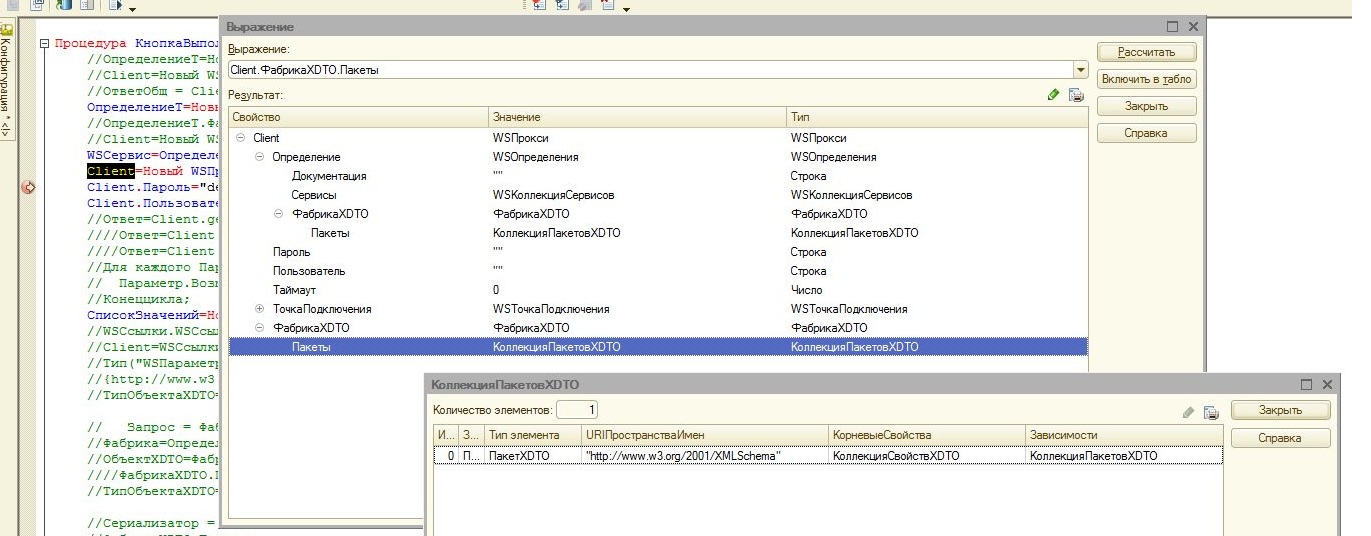Click the Рассчитать button
This screenshot has height=536, width=1371.
(1146, 52)
